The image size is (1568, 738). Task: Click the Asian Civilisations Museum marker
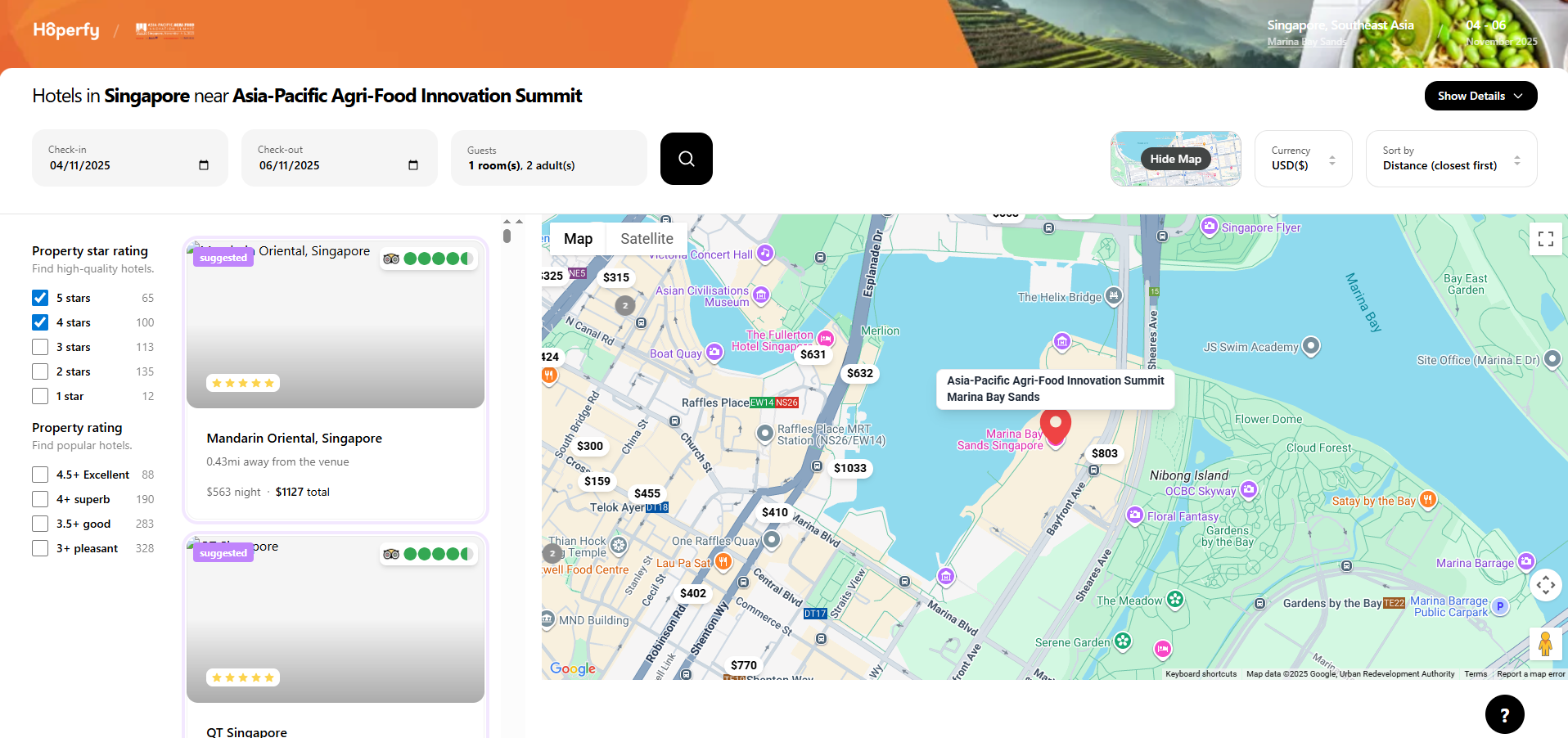[x=761, y=295]
